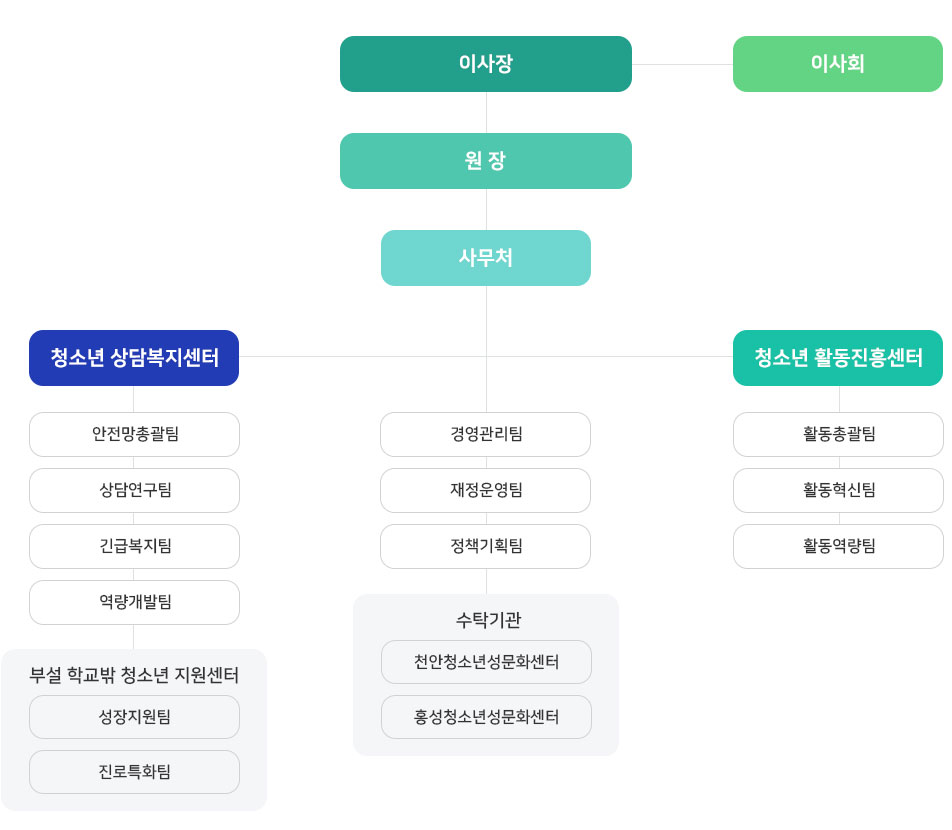Click the 원 장 box
This screenshot has width=952, height=830.
(486, 161)
